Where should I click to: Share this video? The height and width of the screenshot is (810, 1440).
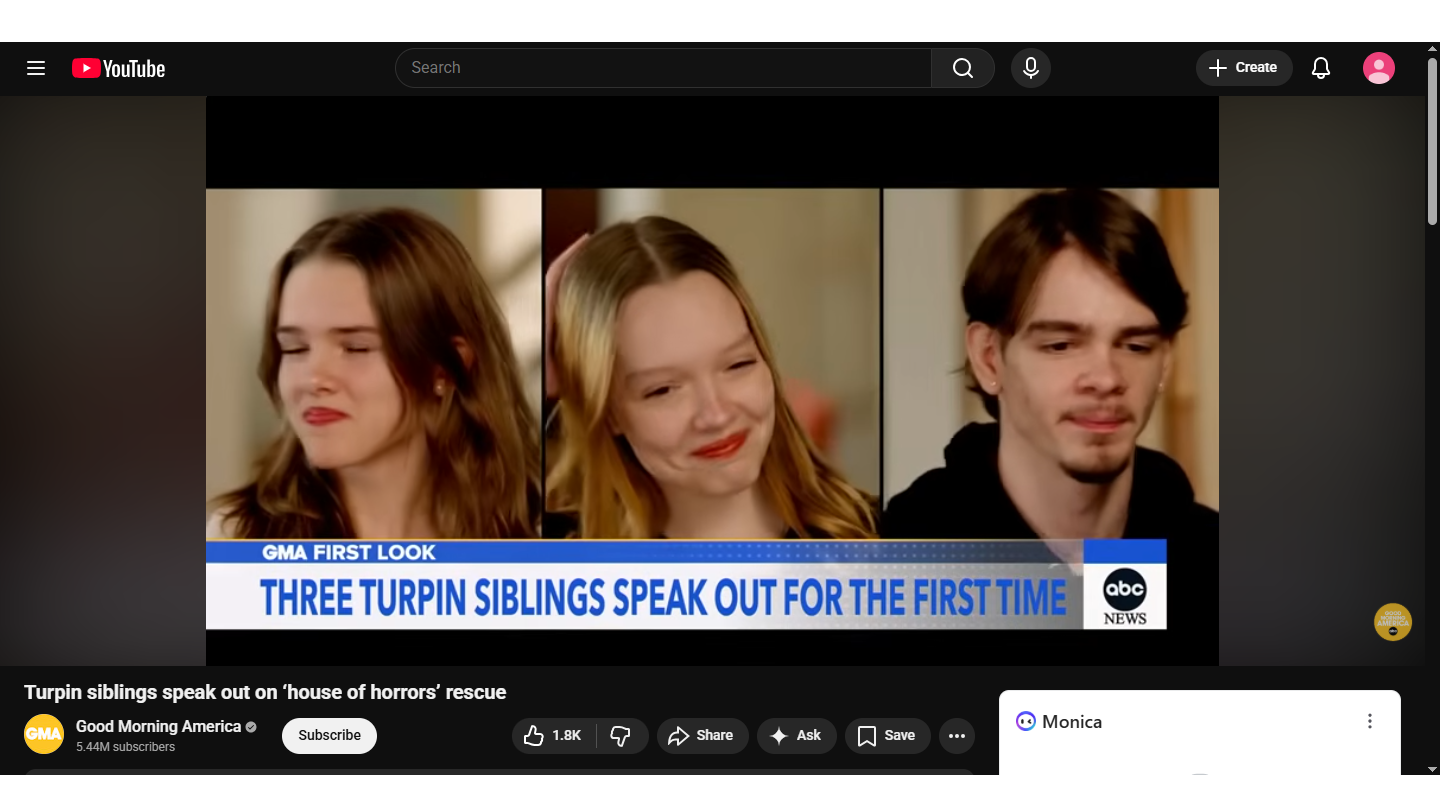(x=701, y=736)
